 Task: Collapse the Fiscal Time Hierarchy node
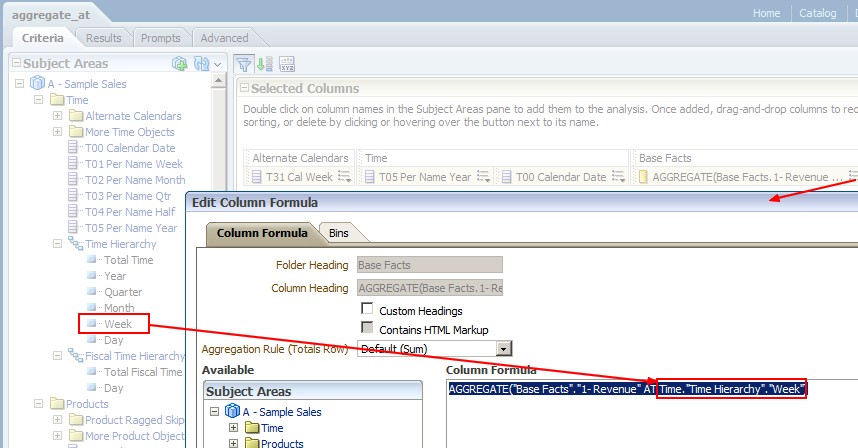click(57, 356)
